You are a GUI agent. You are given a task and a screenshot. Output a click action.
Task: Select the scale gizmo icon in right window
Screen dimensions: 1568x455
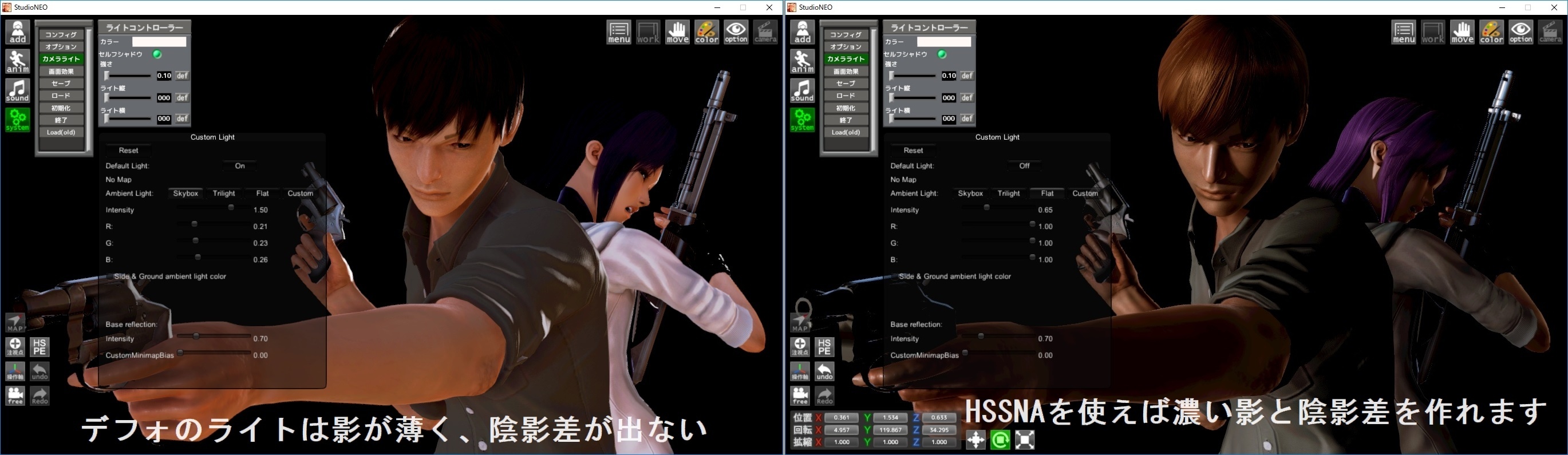click(x=1024, y=439)
